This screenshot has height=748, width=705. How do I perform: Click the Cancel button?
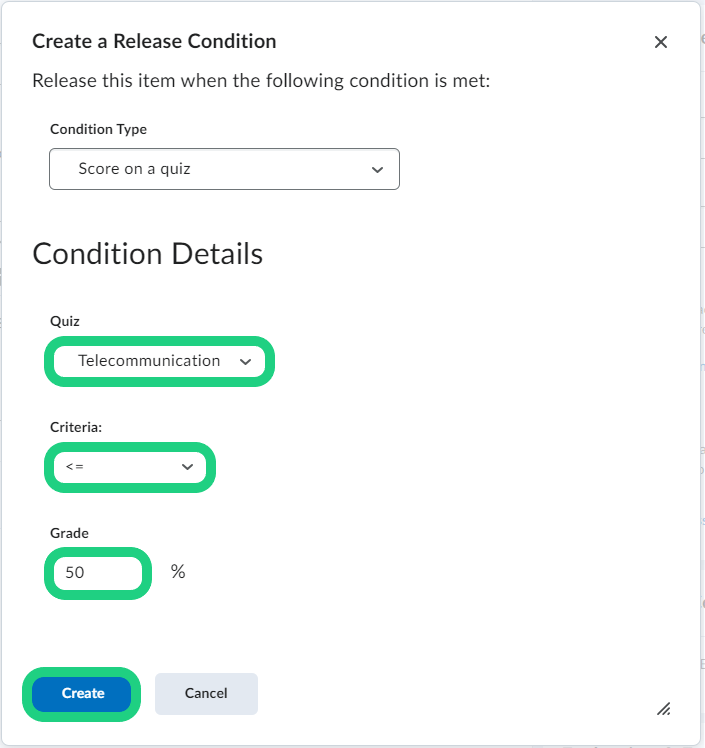206,693
